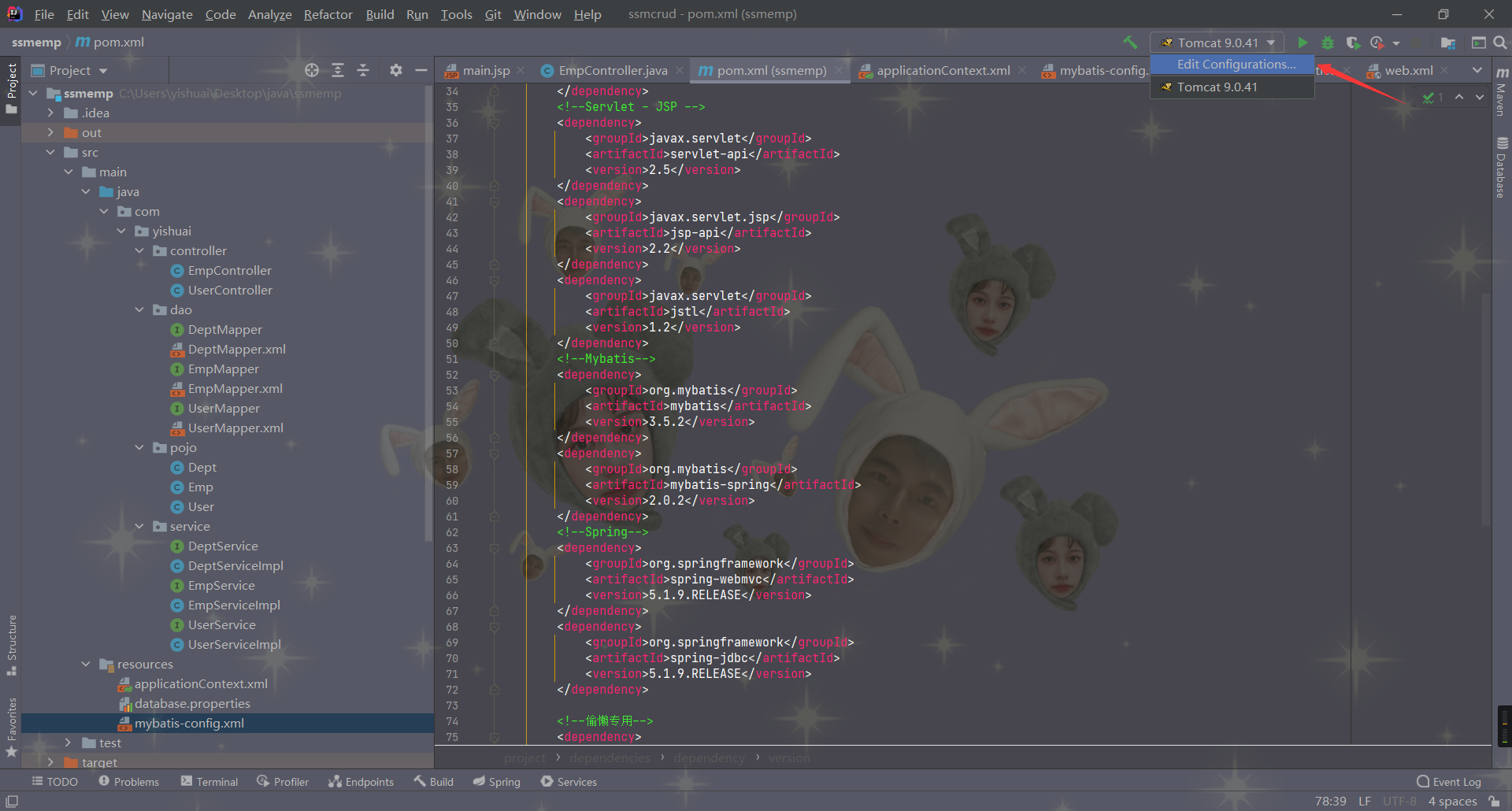
Task: Run with Coverage shield icon
Action: pyautogui.click(x=1353, y=43)
